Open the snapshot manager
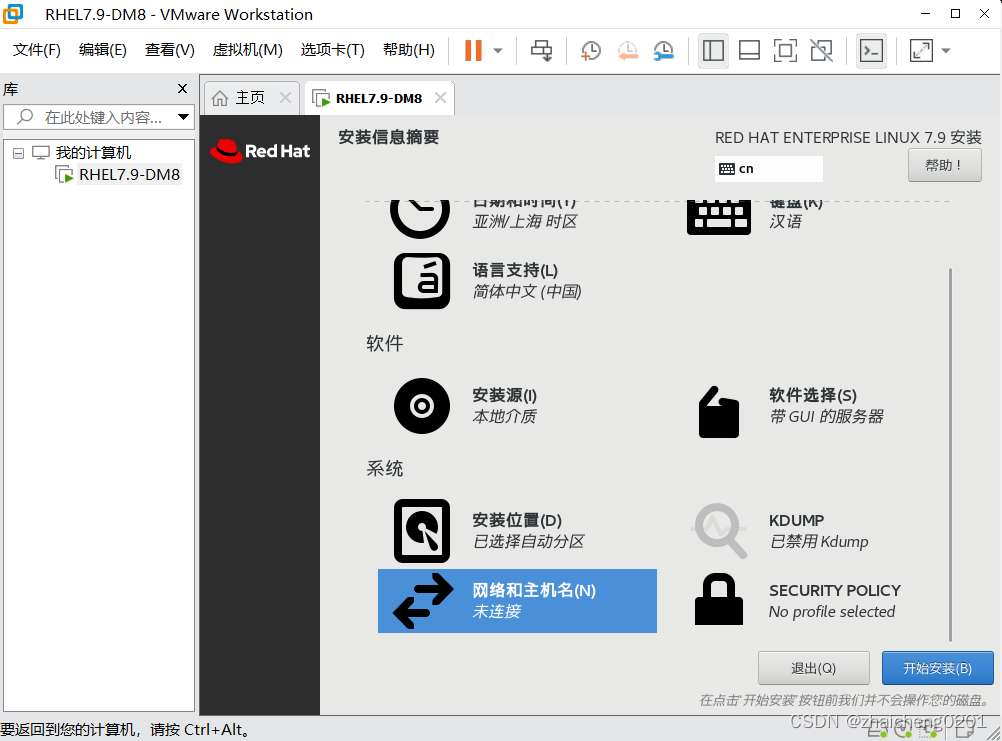 point(664,50)
